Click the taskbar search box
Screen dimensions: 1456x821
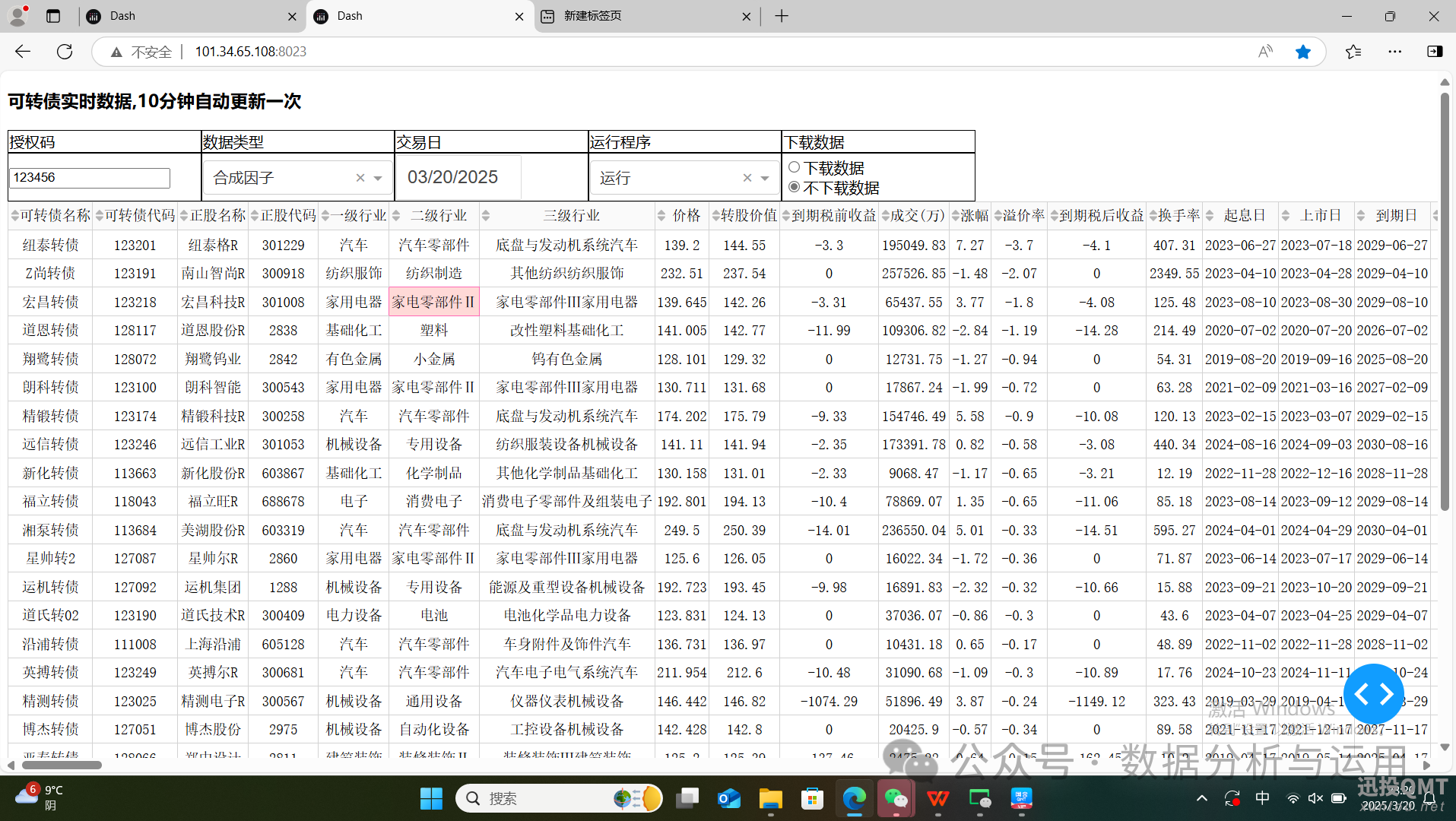[559, 798]
